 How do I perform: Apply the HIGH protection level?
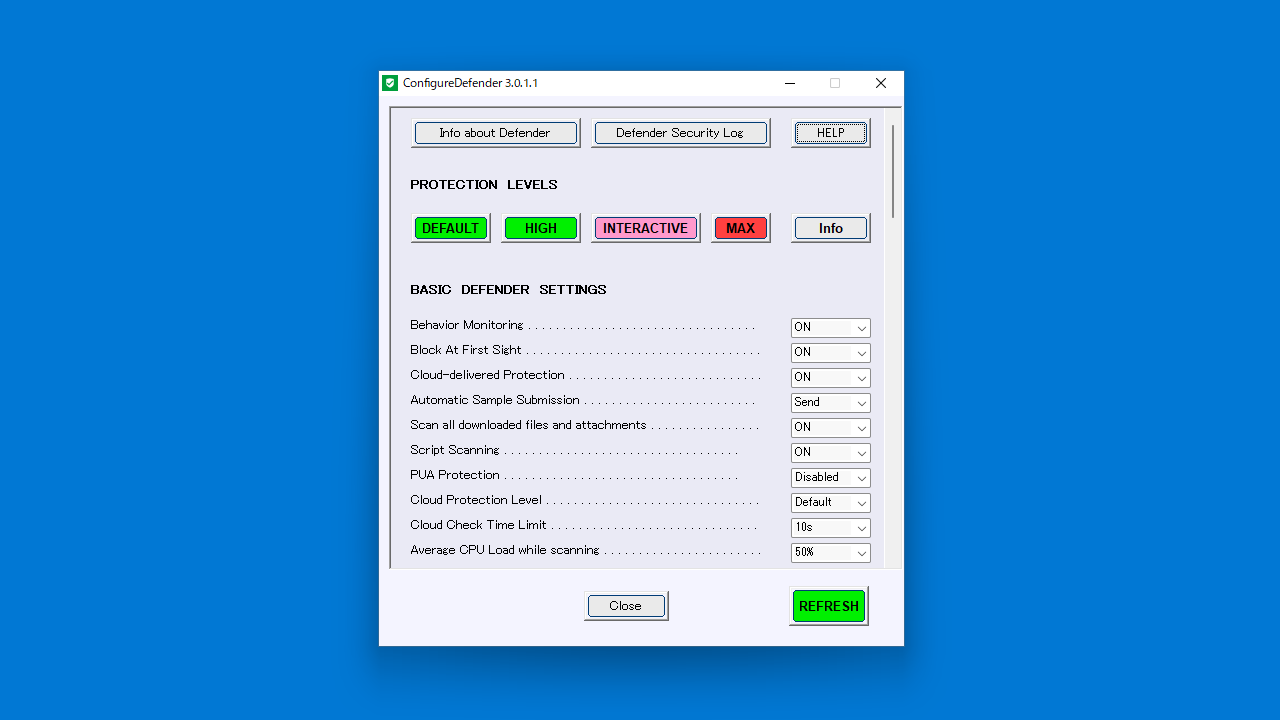[x=541, y=228]
